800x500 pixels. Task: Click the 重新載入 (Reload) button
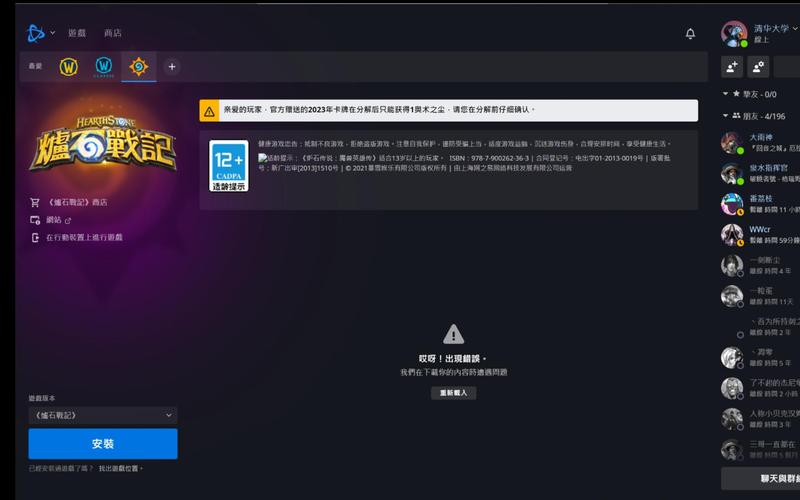454,393
